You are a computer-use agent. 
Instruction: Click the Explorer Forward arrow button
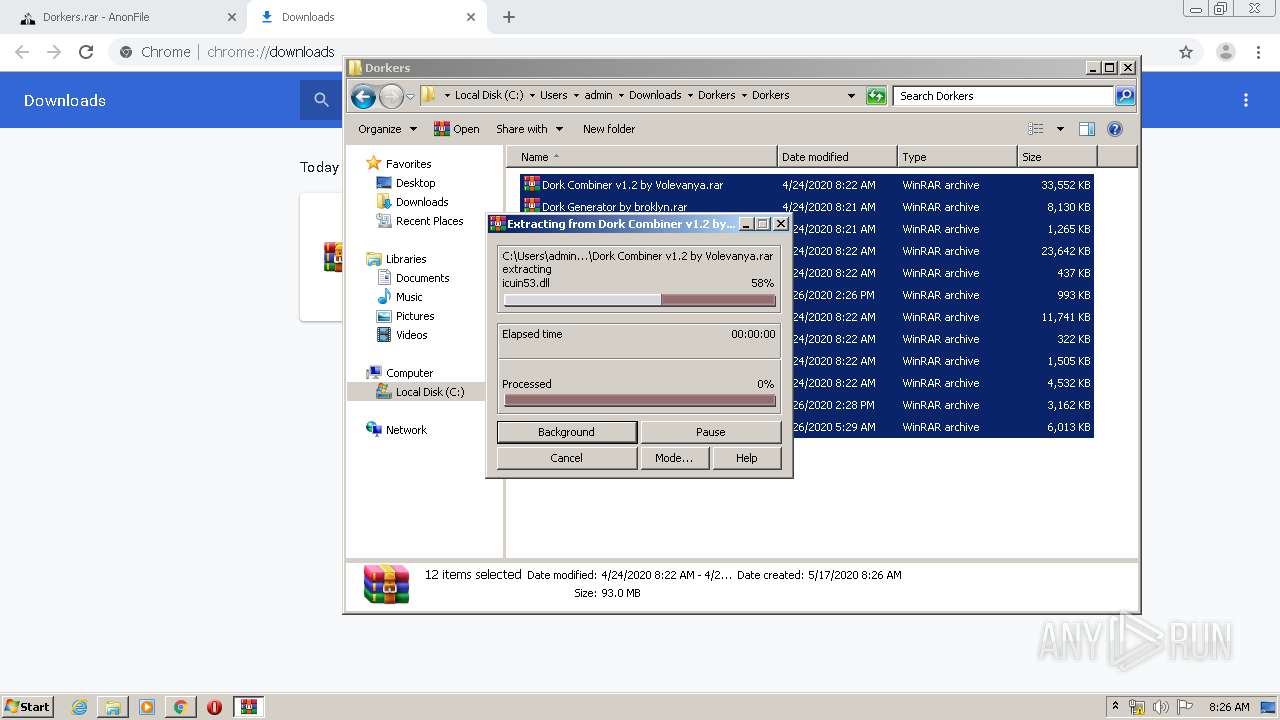click(391, 96)
